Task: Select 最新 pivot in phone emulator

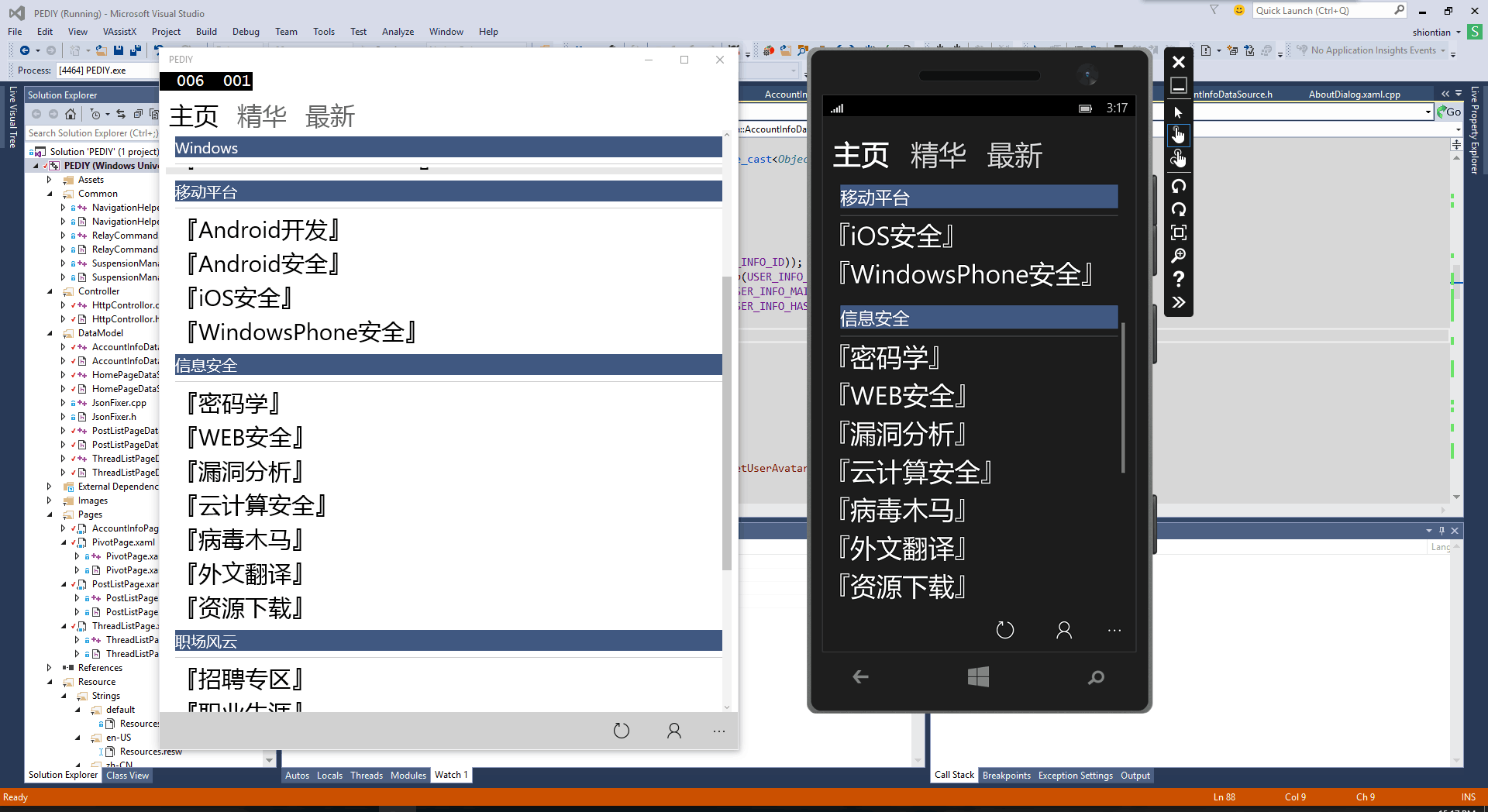Action: tap(1014, 156)
